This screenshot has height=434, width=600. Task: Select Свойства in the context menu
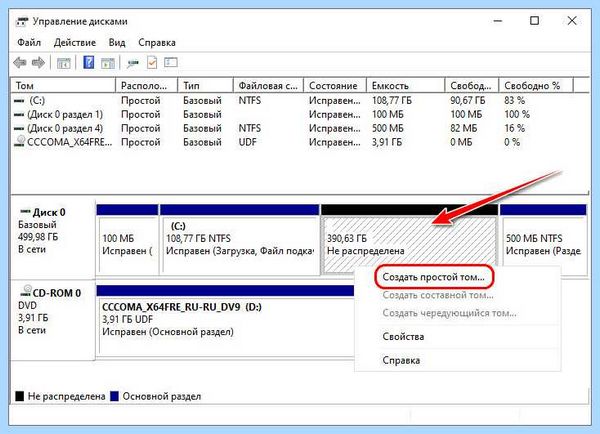[403, 337]
